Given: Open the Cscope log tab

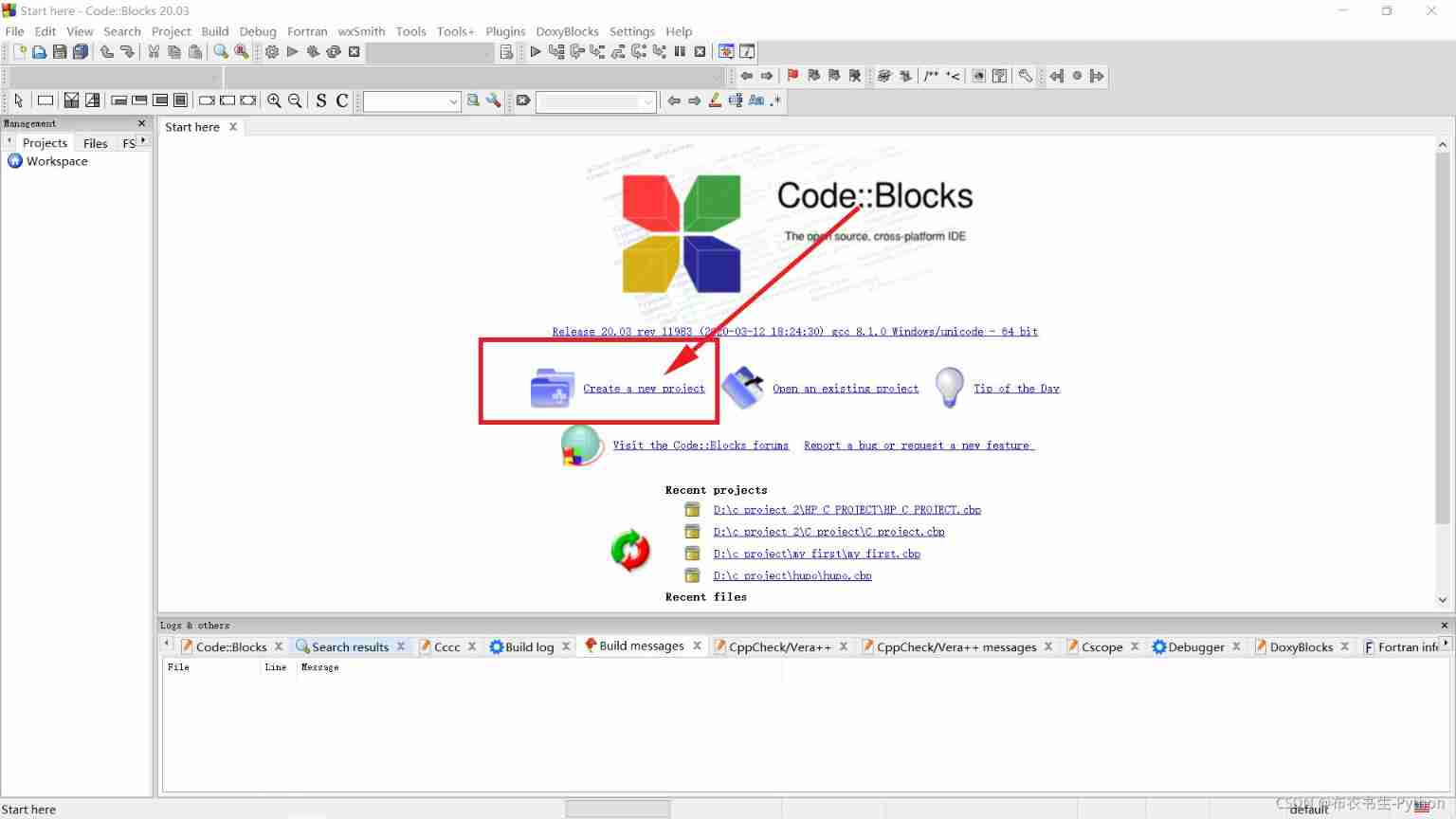Looking at the screenshot, I should (1101, 646).
